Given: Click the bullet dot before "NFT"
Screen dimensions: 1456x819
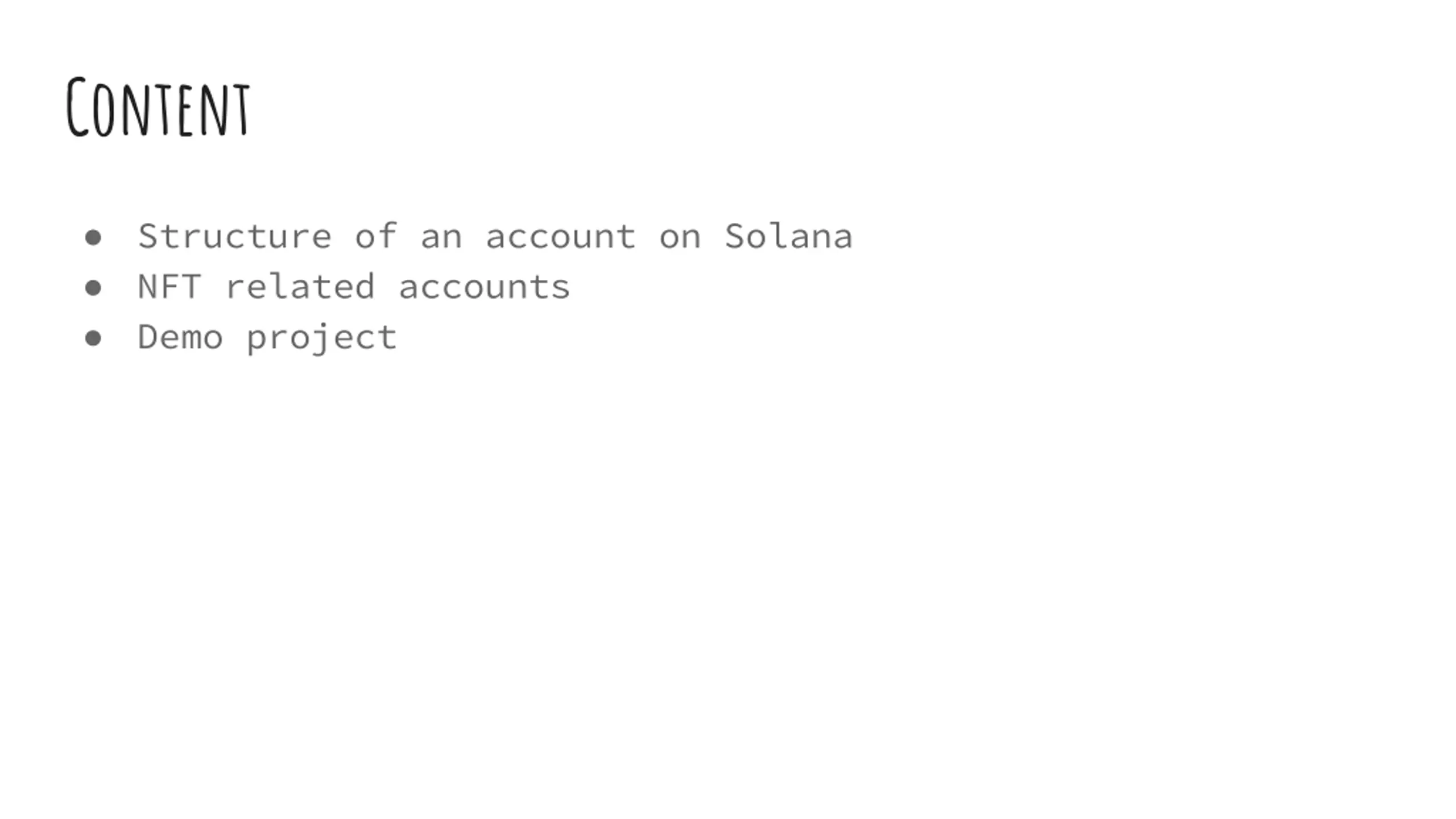Looking at the screenshot, I should coord(93,288).
